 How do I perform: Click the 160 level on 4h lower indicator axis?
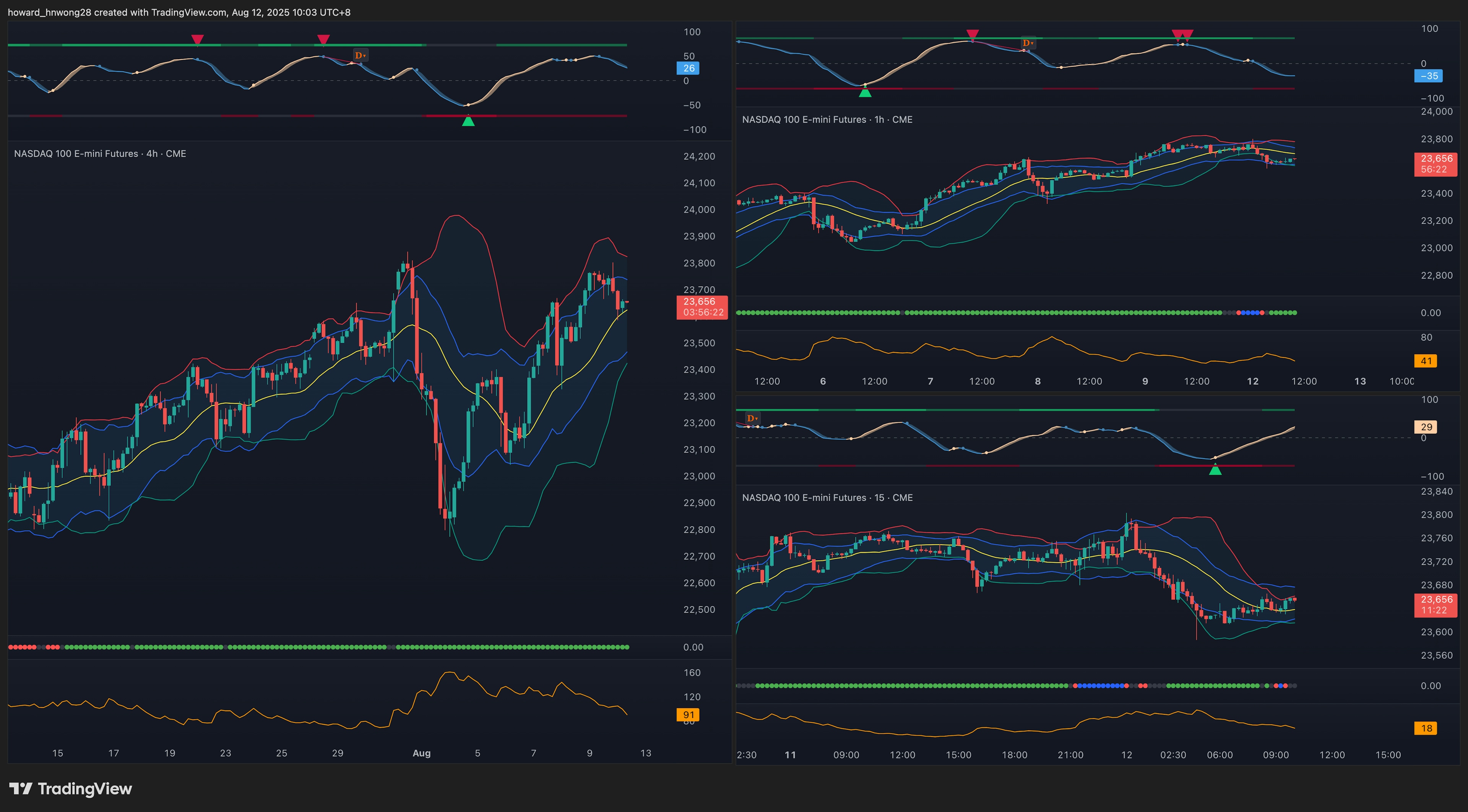pos(692,673)
